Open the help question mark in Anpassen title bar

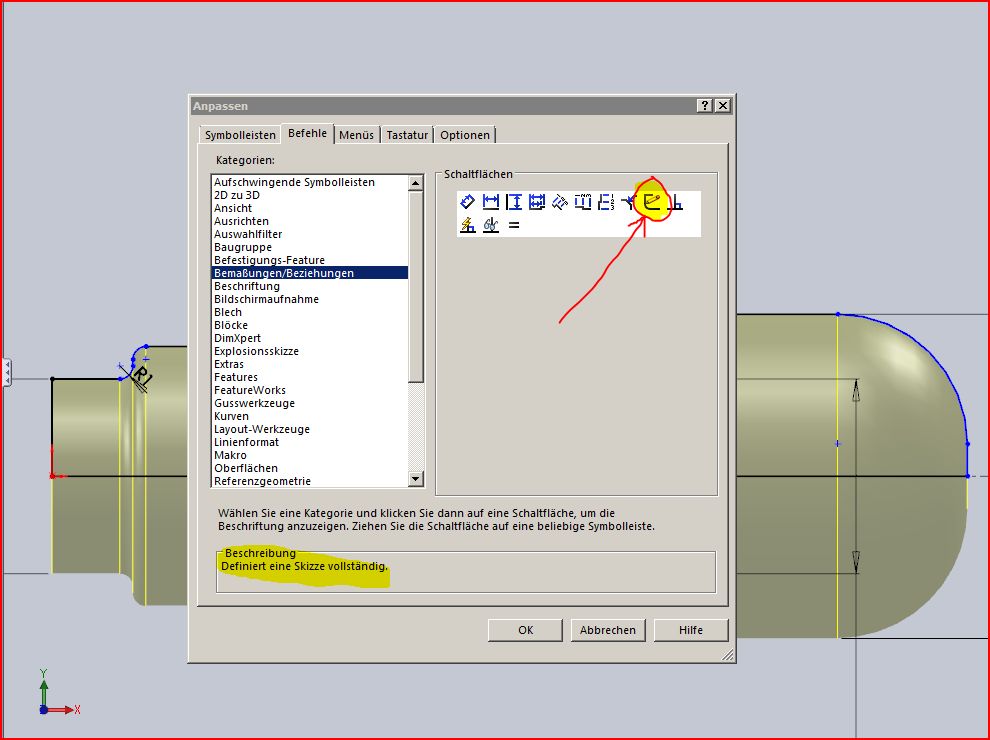pyautogui.click(x=705, y=105)
